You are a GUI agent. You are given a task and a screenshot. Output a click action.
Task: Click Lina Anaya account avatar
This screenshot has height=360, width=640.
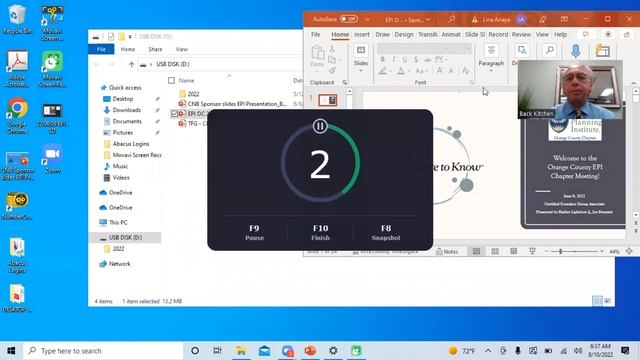[521, 19]
